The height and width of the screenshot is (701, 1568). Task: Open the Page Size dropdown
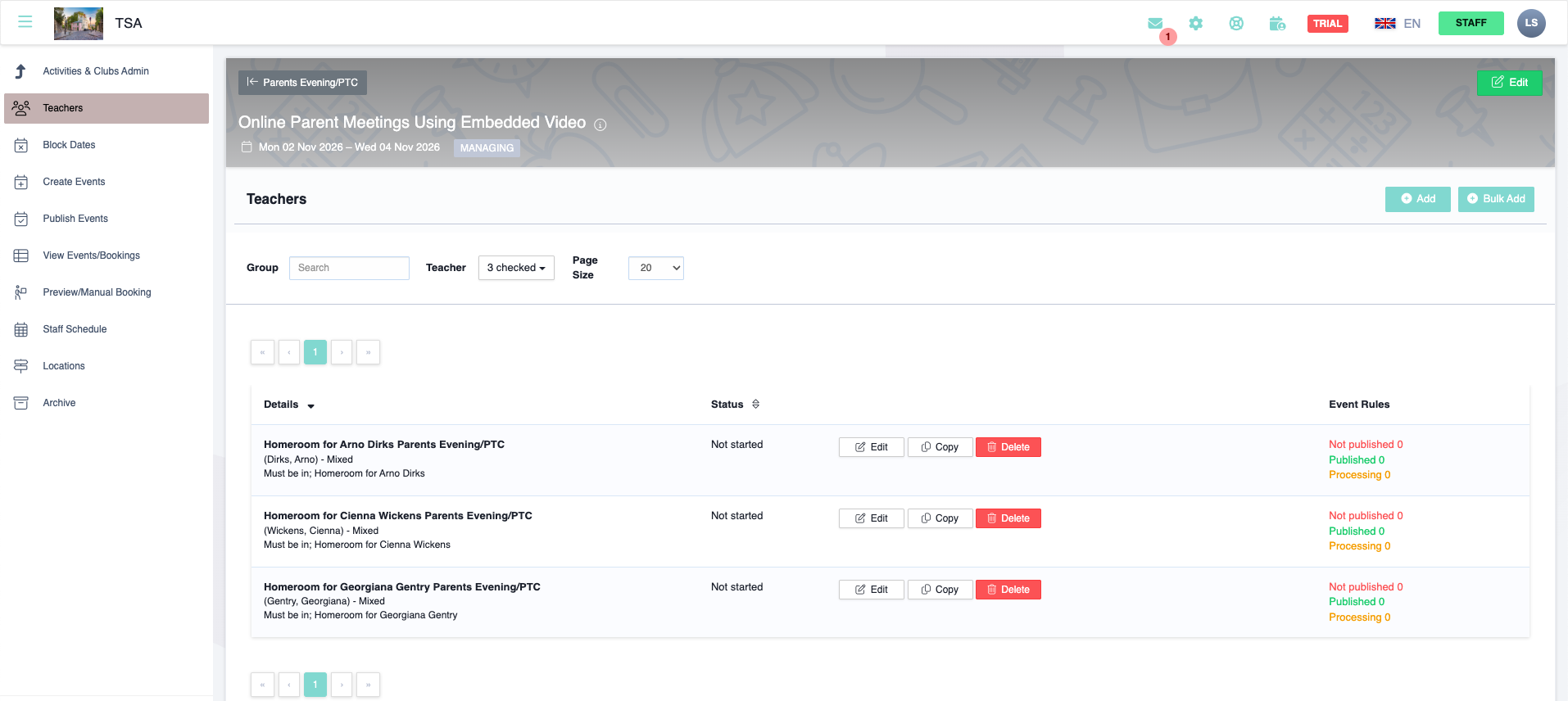click(x=655, y=268)
